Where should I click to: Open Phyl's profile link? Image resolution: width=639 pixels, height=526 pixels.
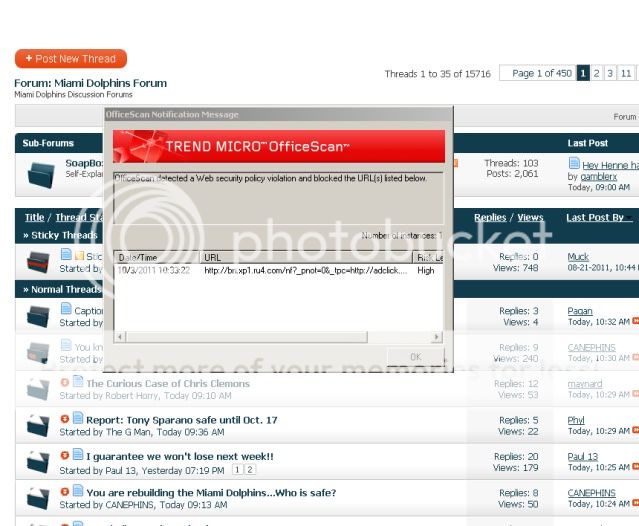576,420
